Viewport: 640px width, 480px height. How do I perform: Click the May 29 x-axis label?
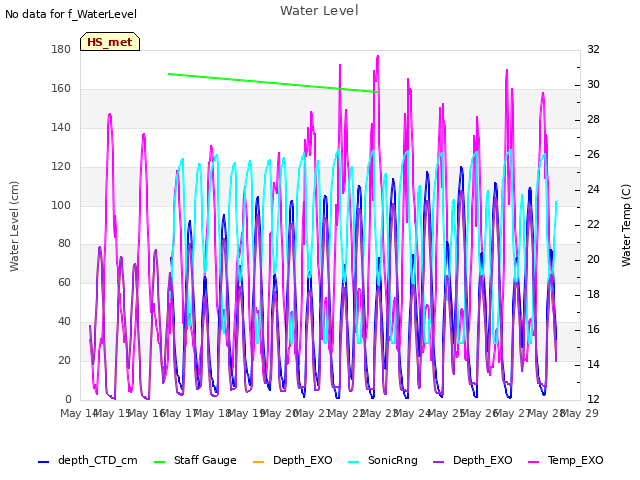pos(580,413)
